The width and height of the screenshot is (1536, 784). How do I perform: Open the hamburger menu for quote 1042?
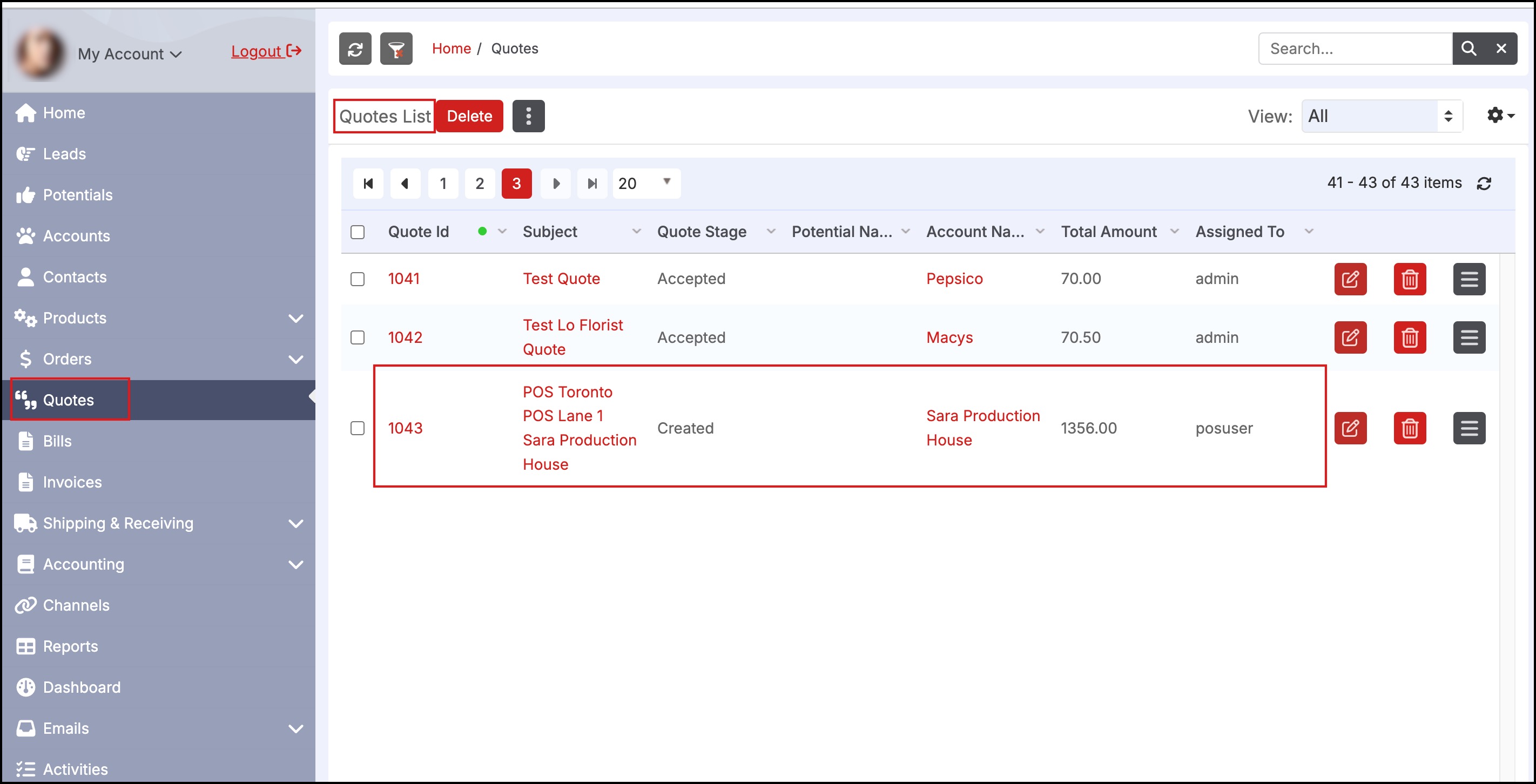(x=1469, y=337)
